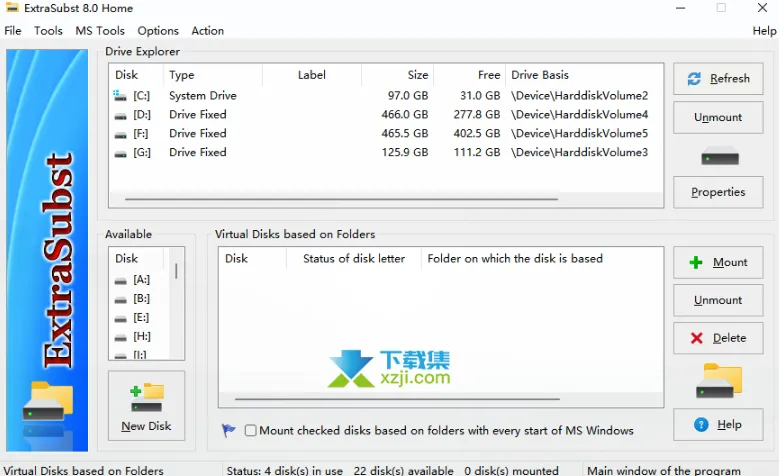This screenshot has width=779, height=476.
Task: Select available disk letter A:
Action: 140,280
